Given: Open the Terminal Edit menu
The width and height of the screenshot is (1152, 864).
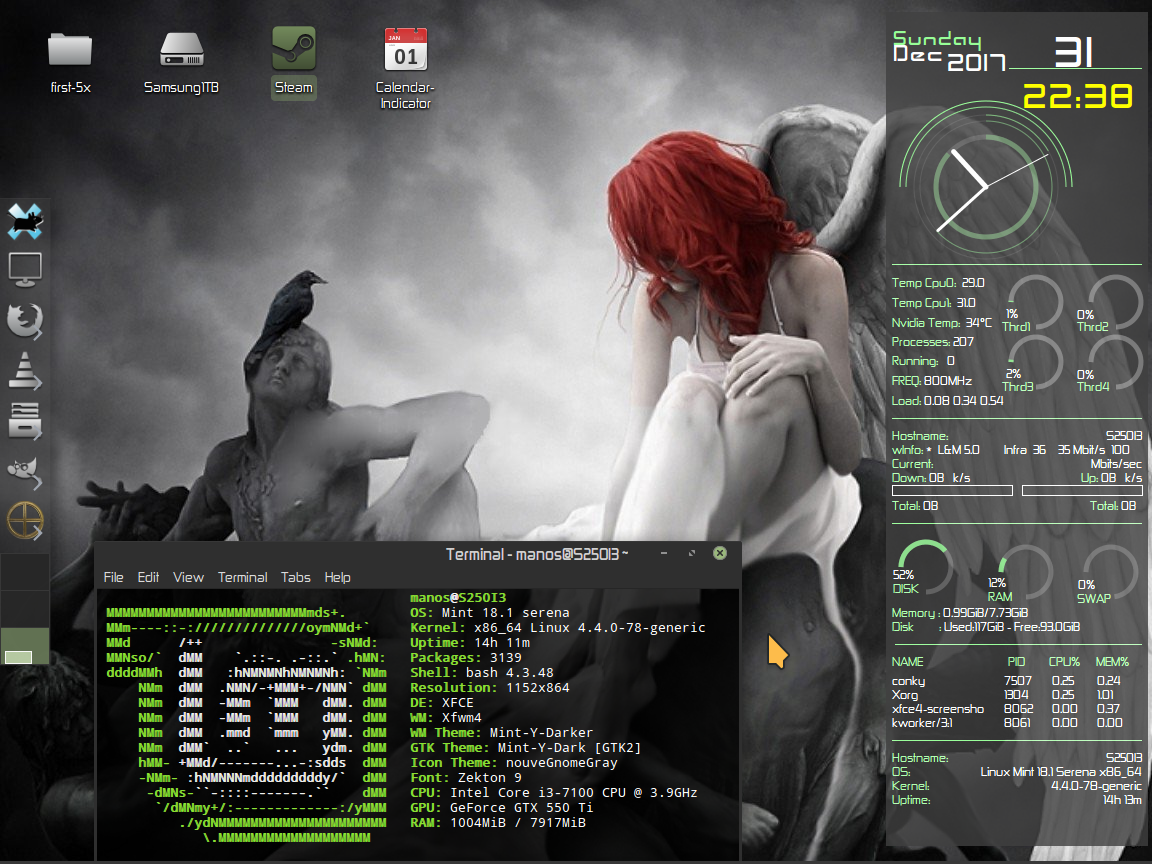Looking at the screenshot, I should coord(148,577).
